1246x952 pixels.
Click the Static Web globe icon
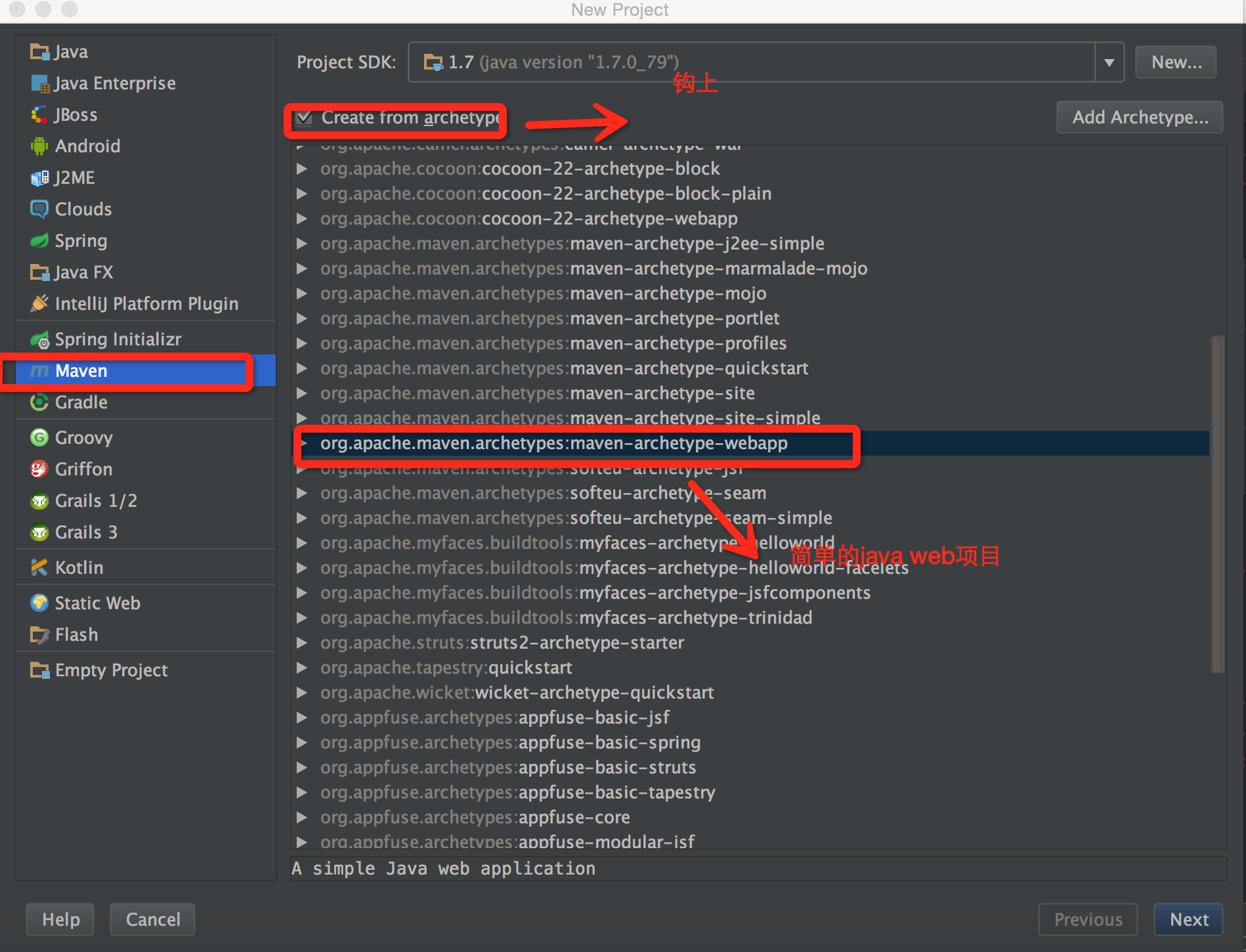click(x=39, y=603)
